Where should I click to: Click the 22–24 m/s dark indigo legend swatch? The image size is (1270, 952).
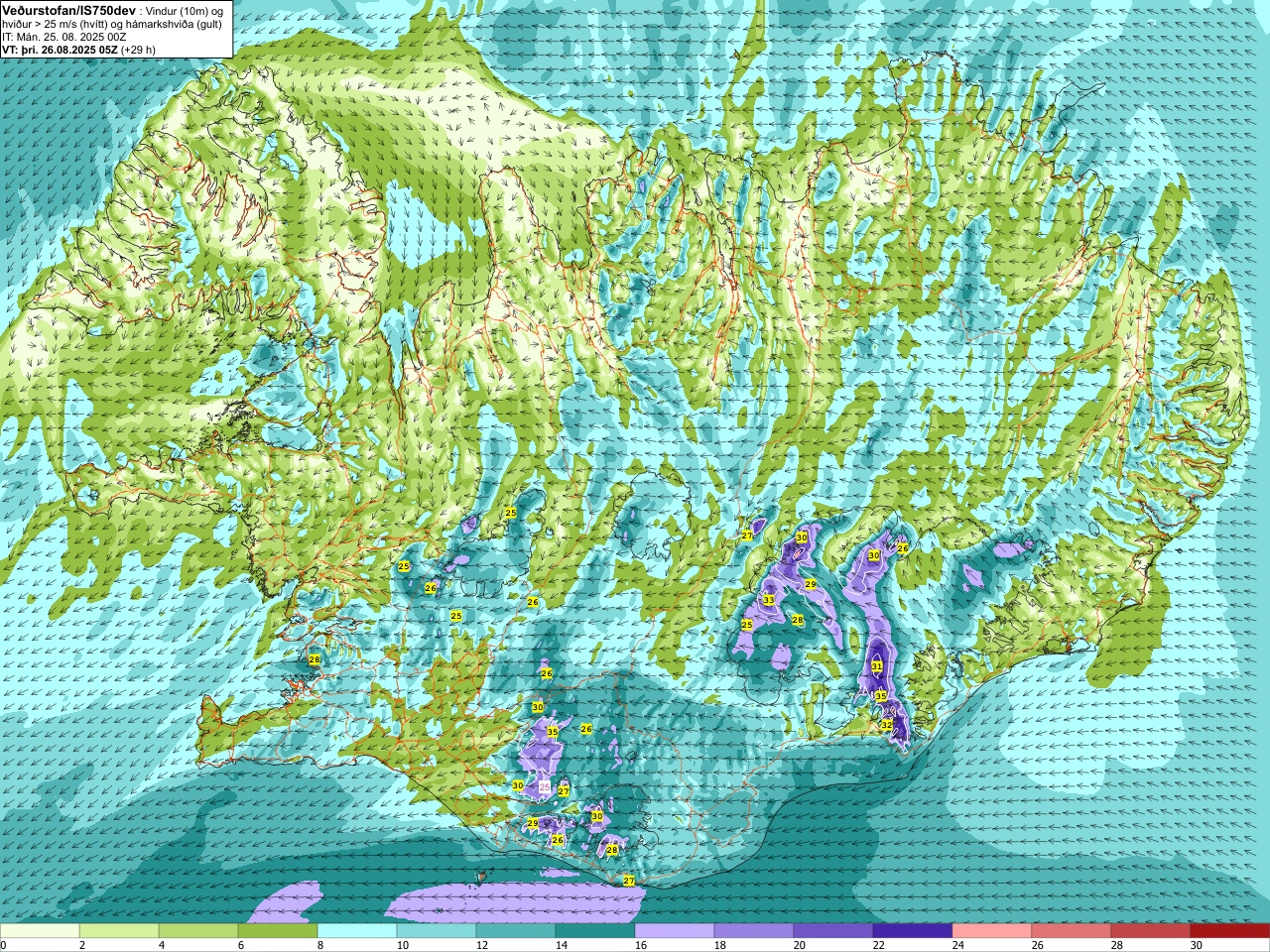(x=913, y=931)
